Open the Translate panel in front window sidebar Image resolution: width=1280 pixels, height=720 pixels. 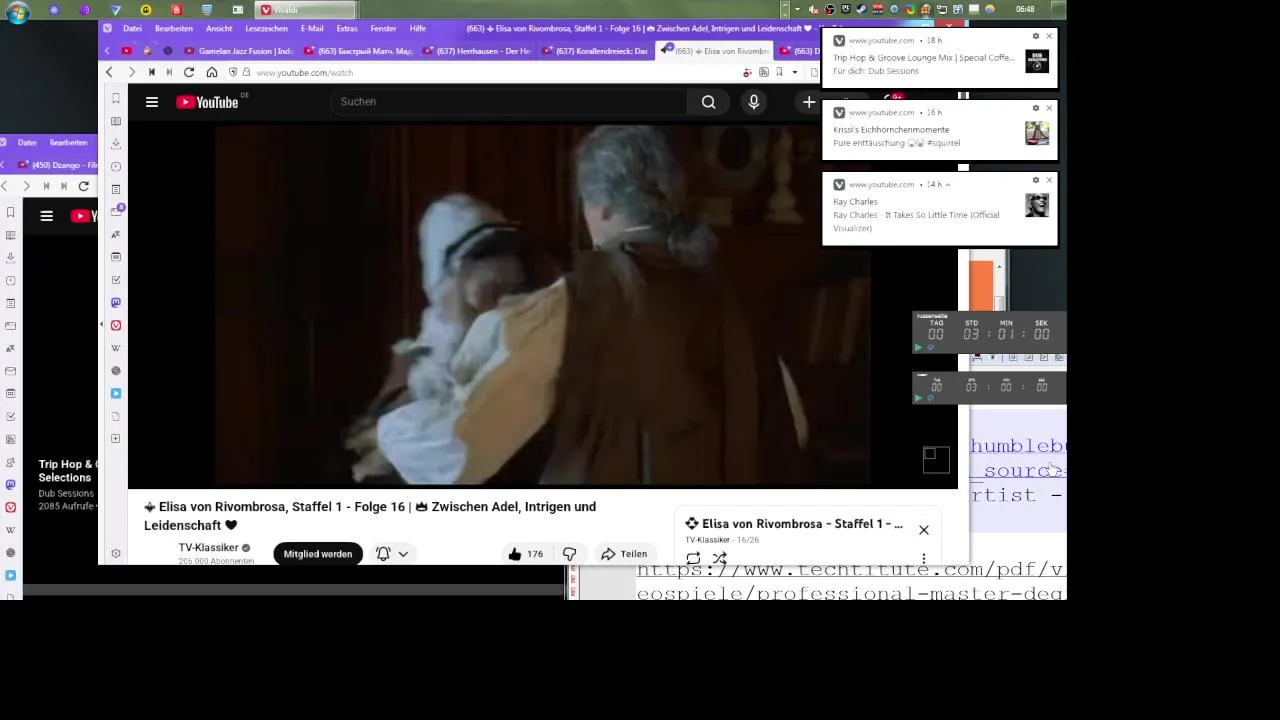pos(116,235)
